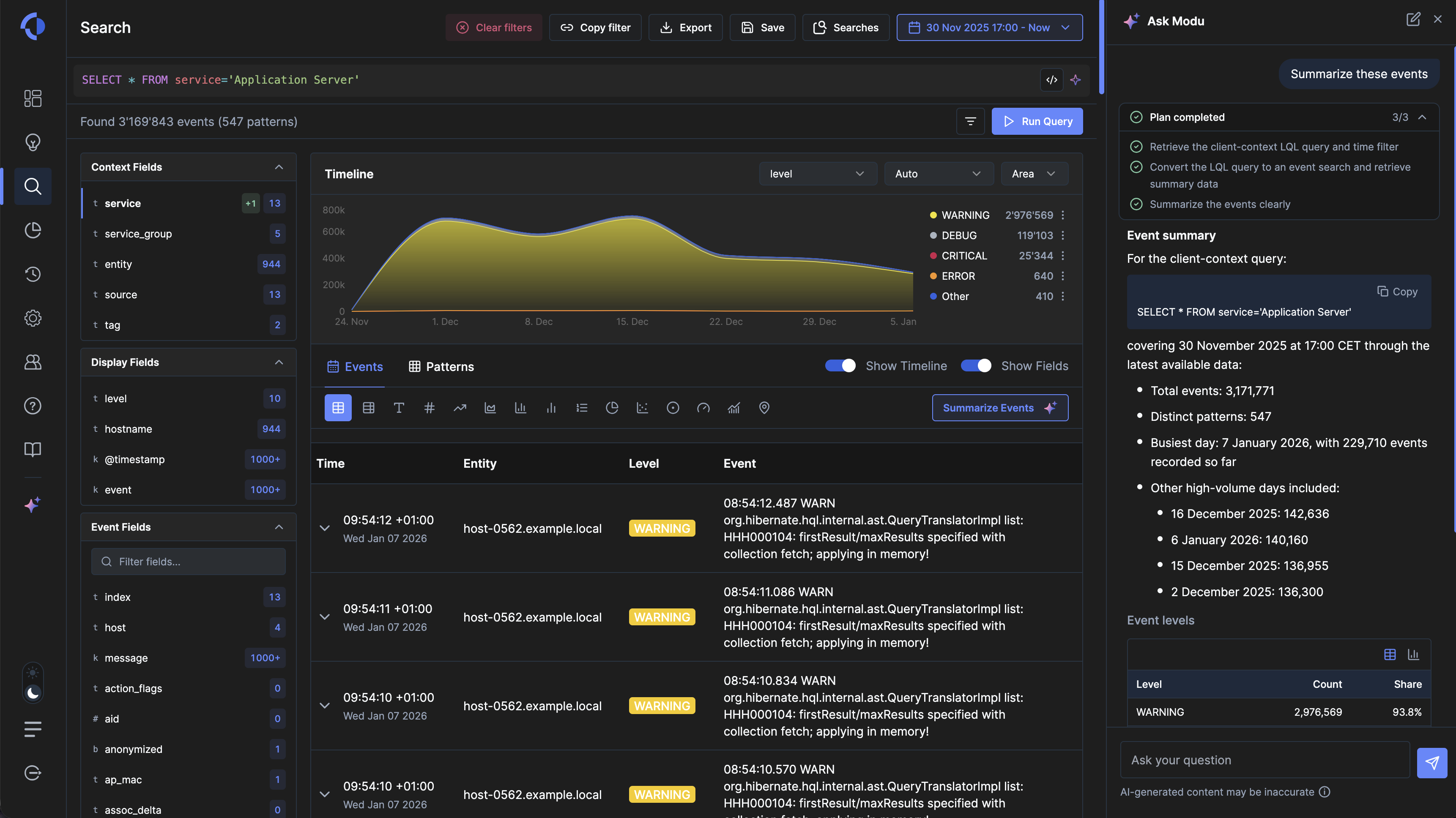
Task: Toggle the Show Timeline switch
Action: pyautogui.click(x=840, y=366)
